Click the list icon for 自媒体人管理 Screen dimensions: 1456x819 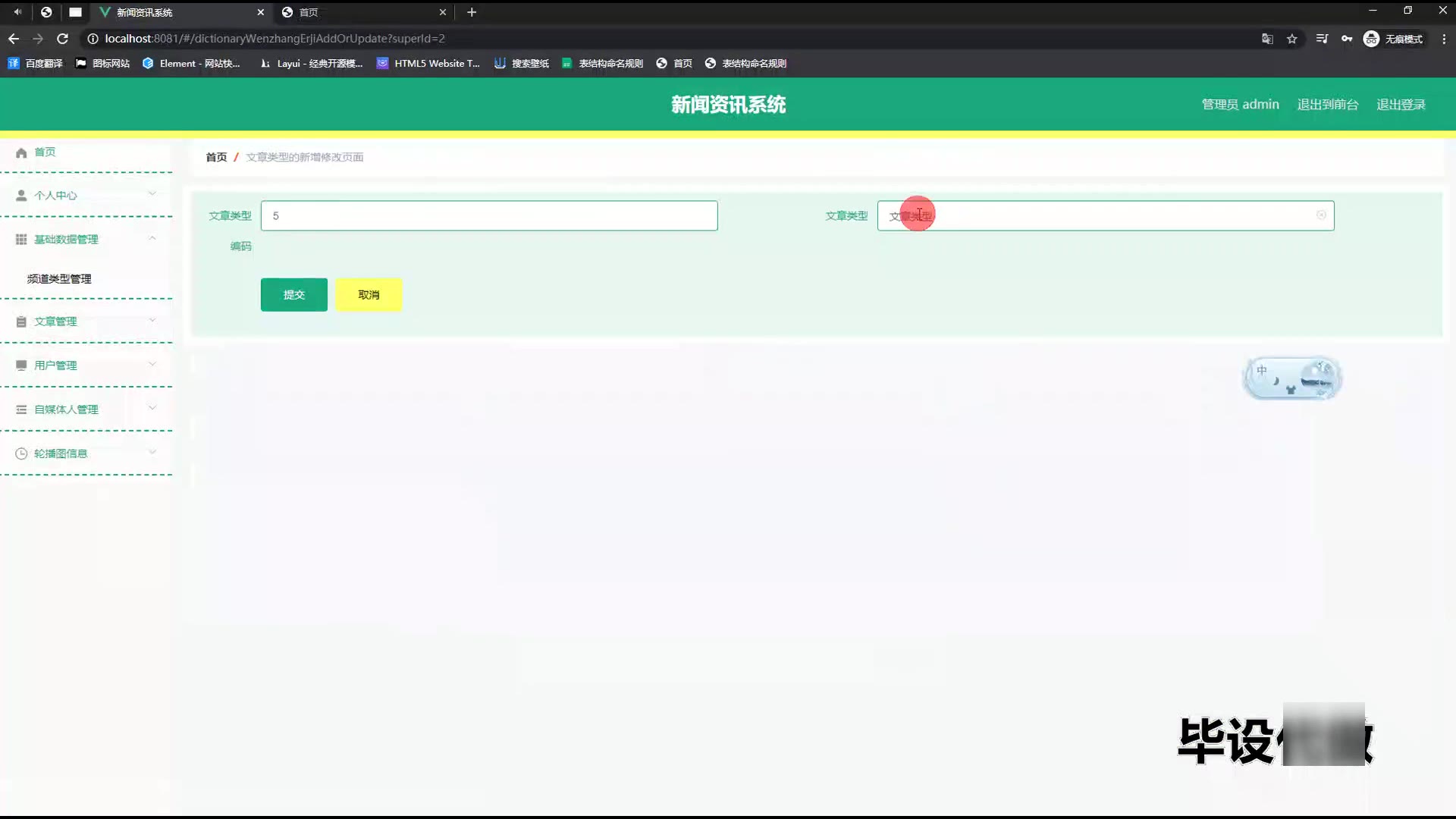pos(21,409)
